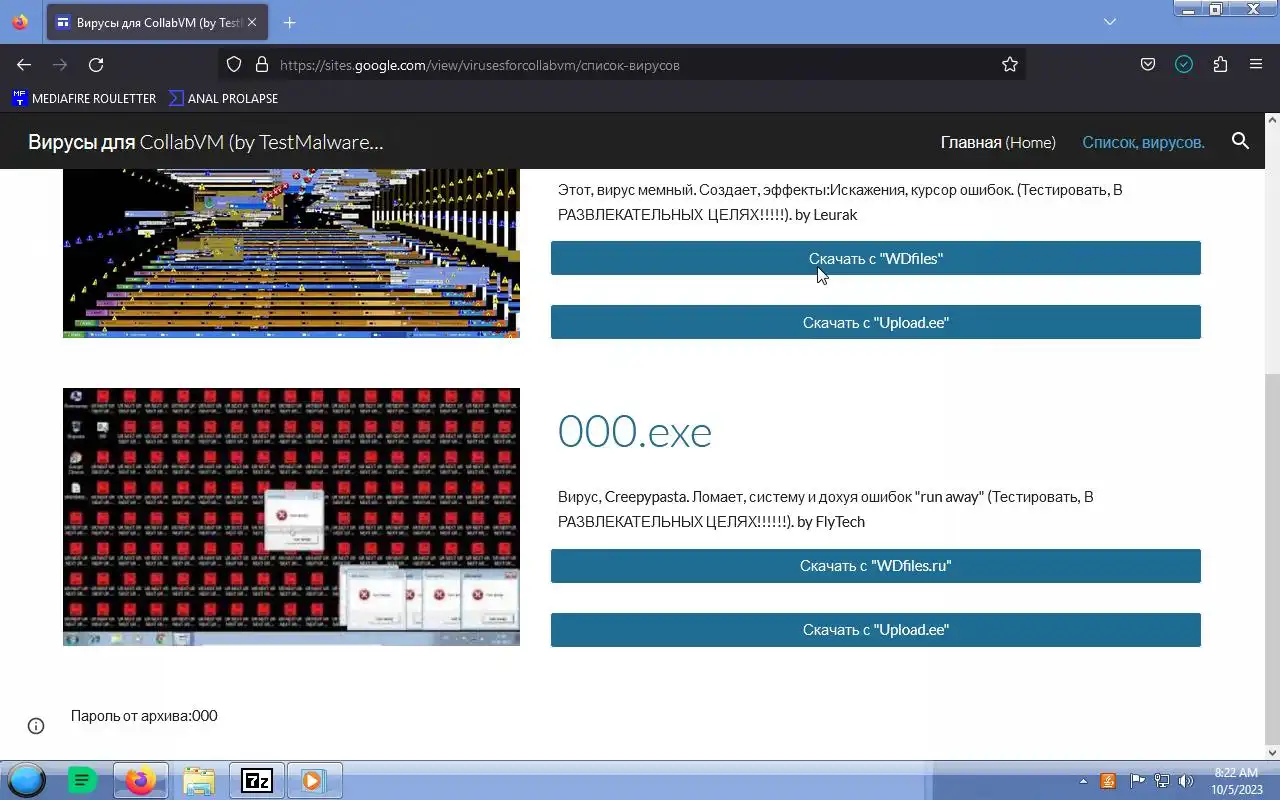Open the MEDIAFIRE ROULETTER bookmark
The image size is (1280, 800).
point(85,98)
